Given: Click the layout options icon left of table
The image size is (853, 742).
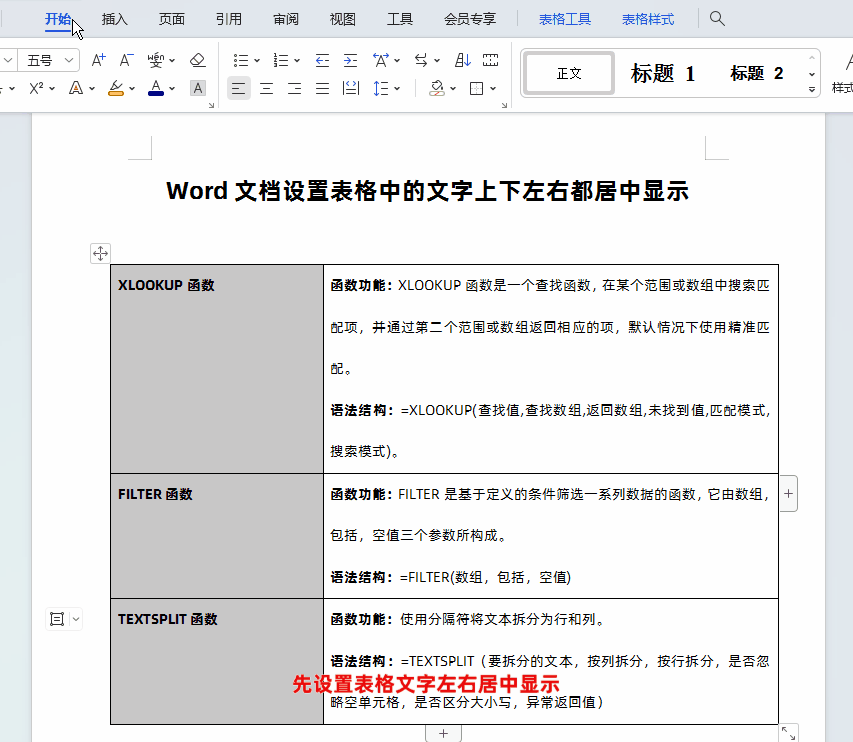Looking at the screenshot, I should pyautogui.click(x=57, y=619).
